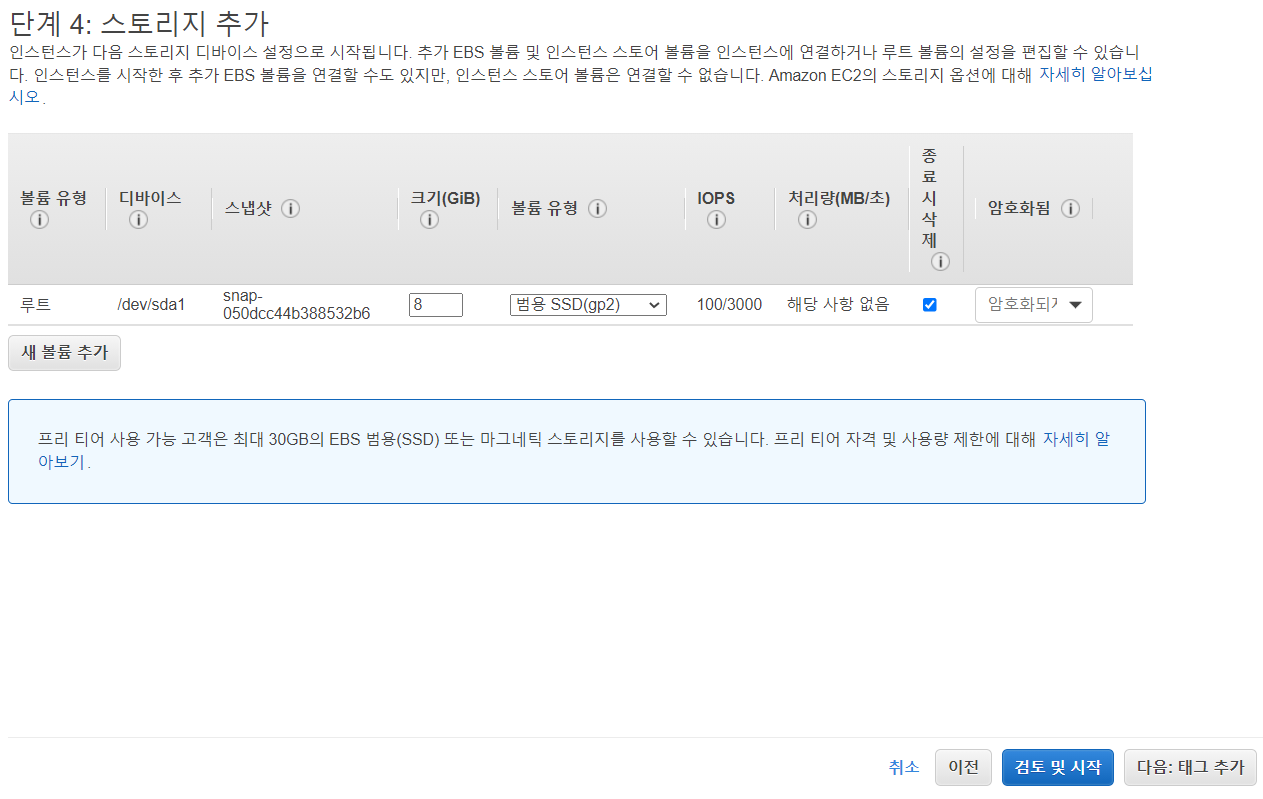
Task: Open info icon under 디바이스 header
Action: coord(138,220)
